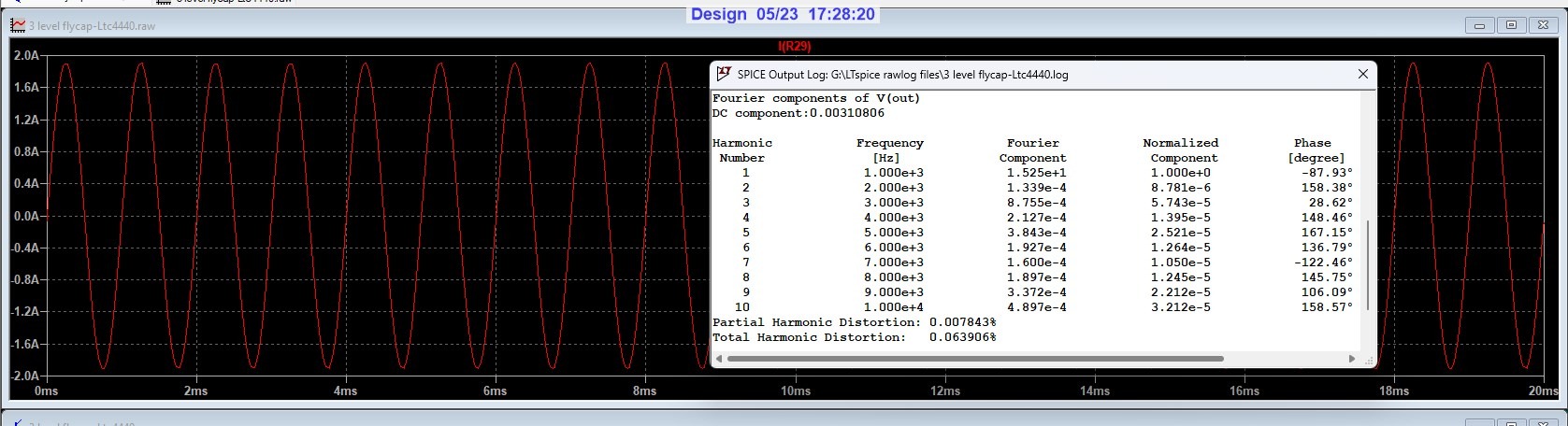Click the 20ms label on time axis
Screen dimensions: 1568x426
point(1543,390)
